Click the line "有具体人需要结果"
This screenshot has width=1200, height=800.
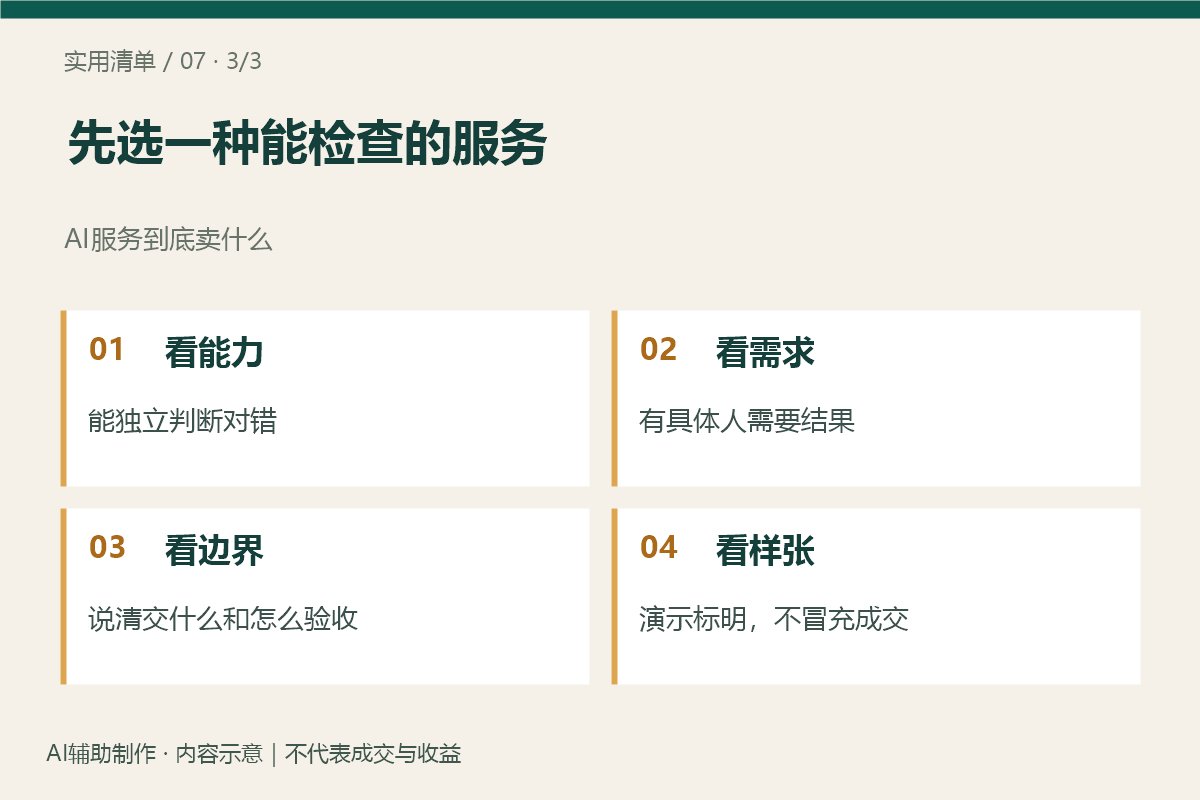[747, 420]
